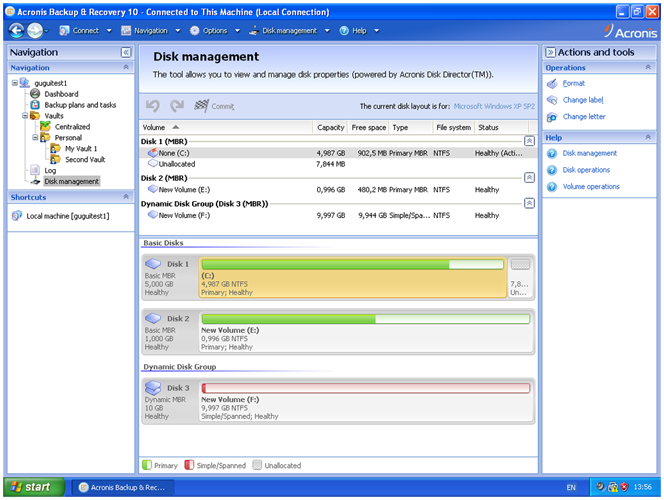Screen dimensions: 664x500
Task: Click the Disk 2 drive icon
Action: point(153,318)
